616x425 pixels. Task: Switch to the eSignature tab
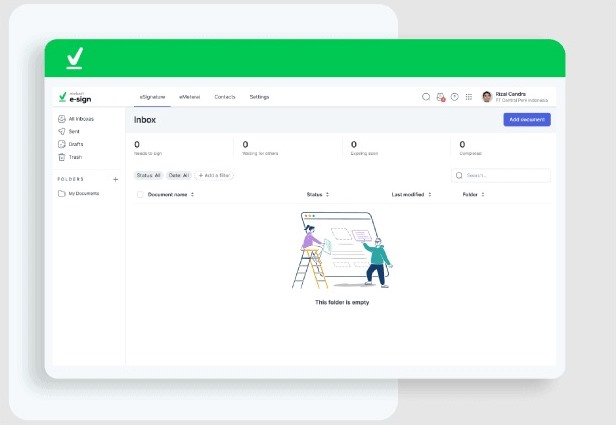[x=152, y=97]
